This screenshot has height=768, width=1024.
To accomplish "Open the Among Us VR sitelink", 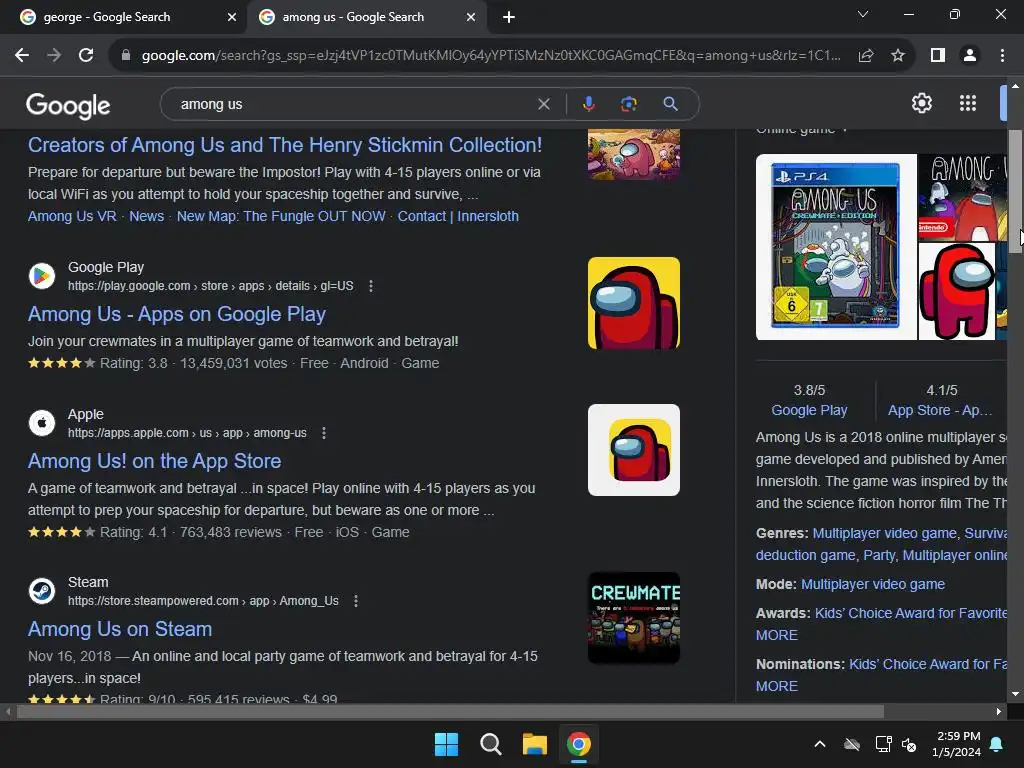I will pyautogui.click(x=72, y=216).
